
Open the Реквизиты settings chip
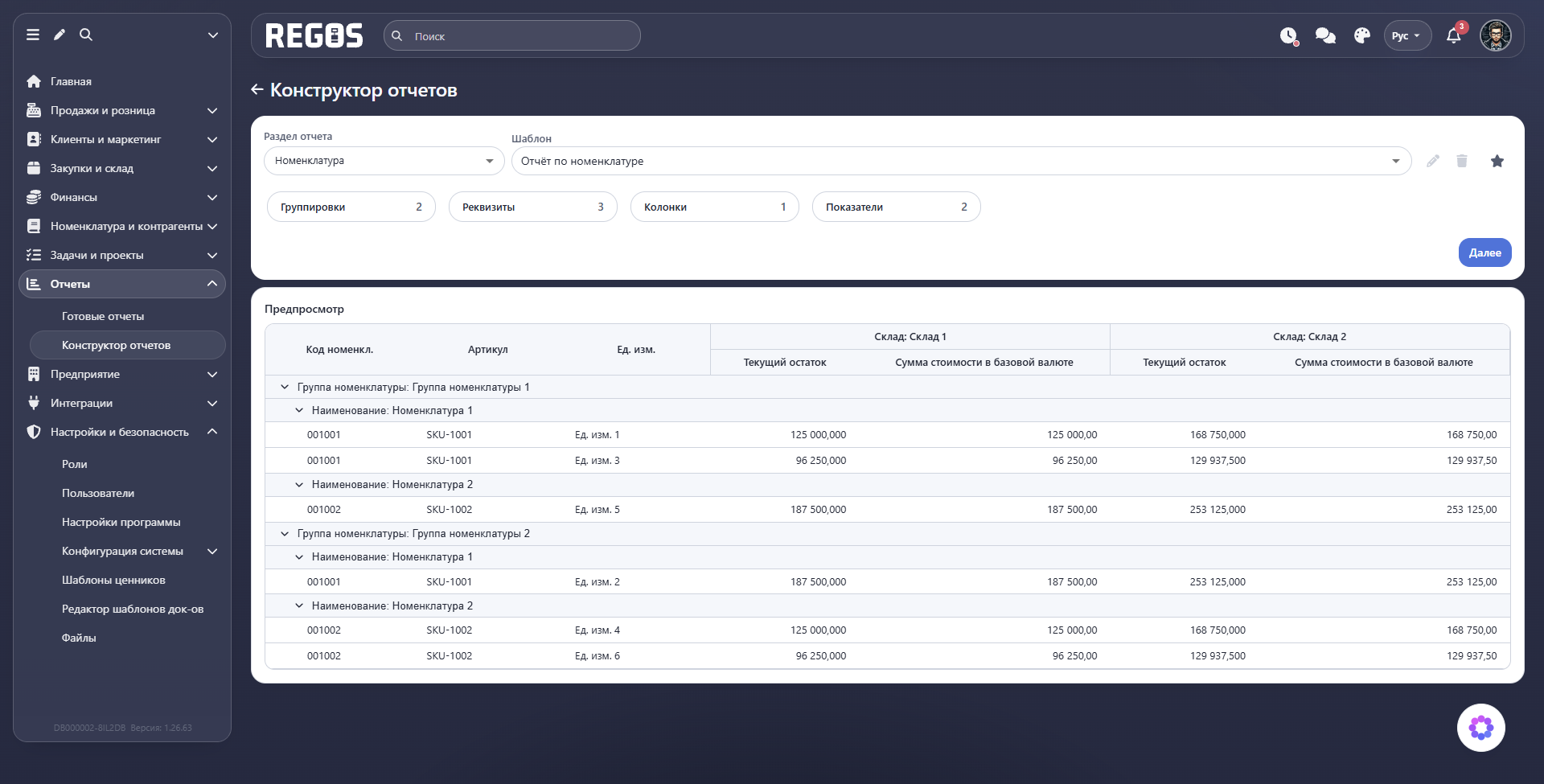(x=533, y=207)
